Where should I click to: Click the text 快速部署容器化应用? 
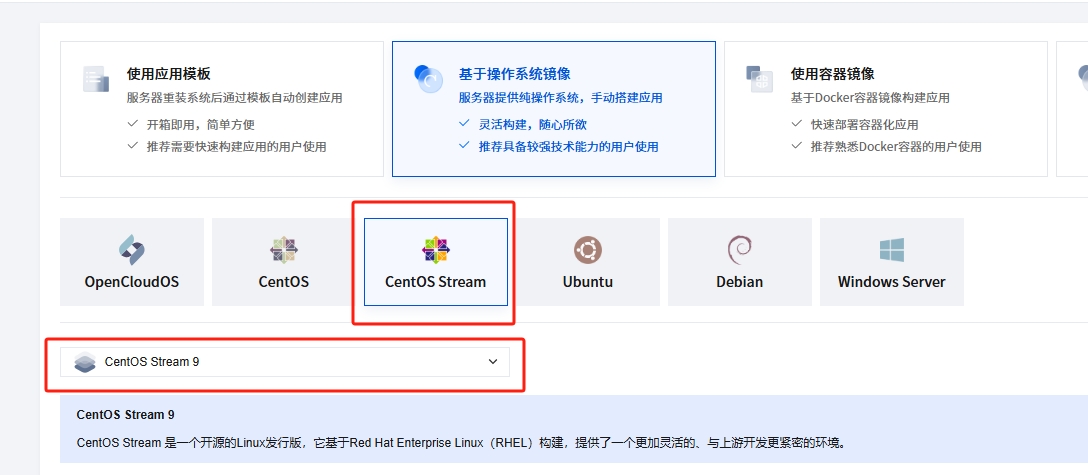[x=865, y=125]
